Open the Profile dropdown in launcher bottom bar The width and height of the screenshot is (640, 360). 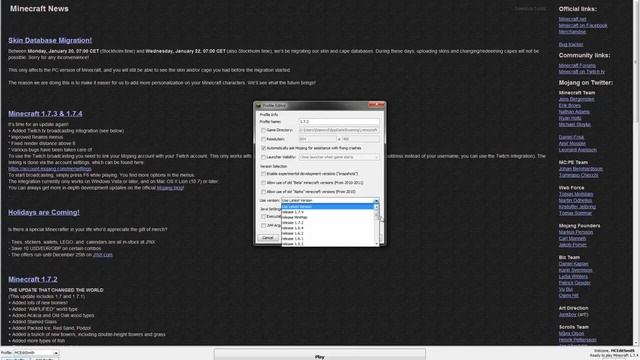coord(36,353)
